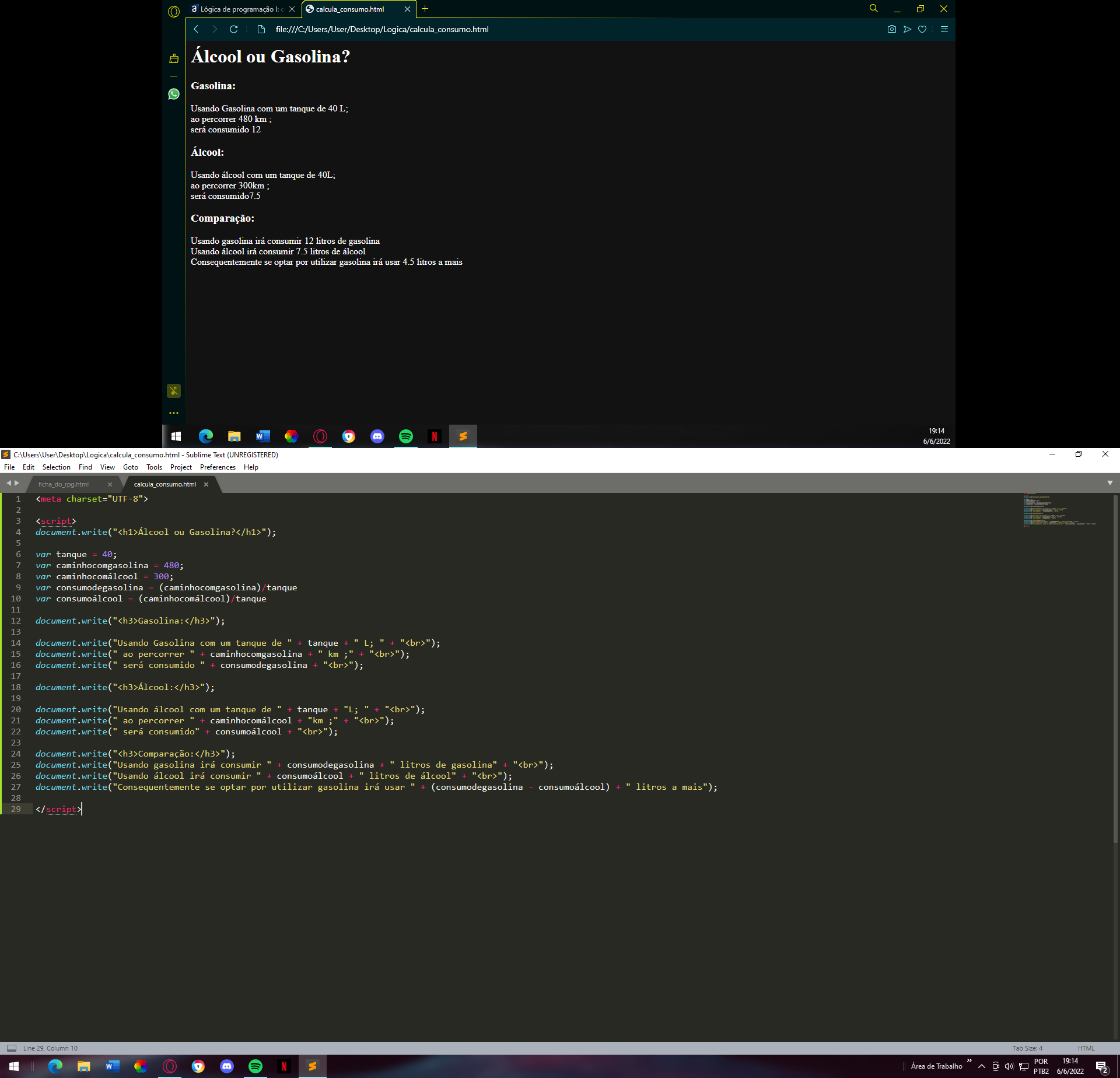Click right tab-scroll arrow in Sublime
The width and height of the screenshot is (1120, 1078).
pos(17,483)
